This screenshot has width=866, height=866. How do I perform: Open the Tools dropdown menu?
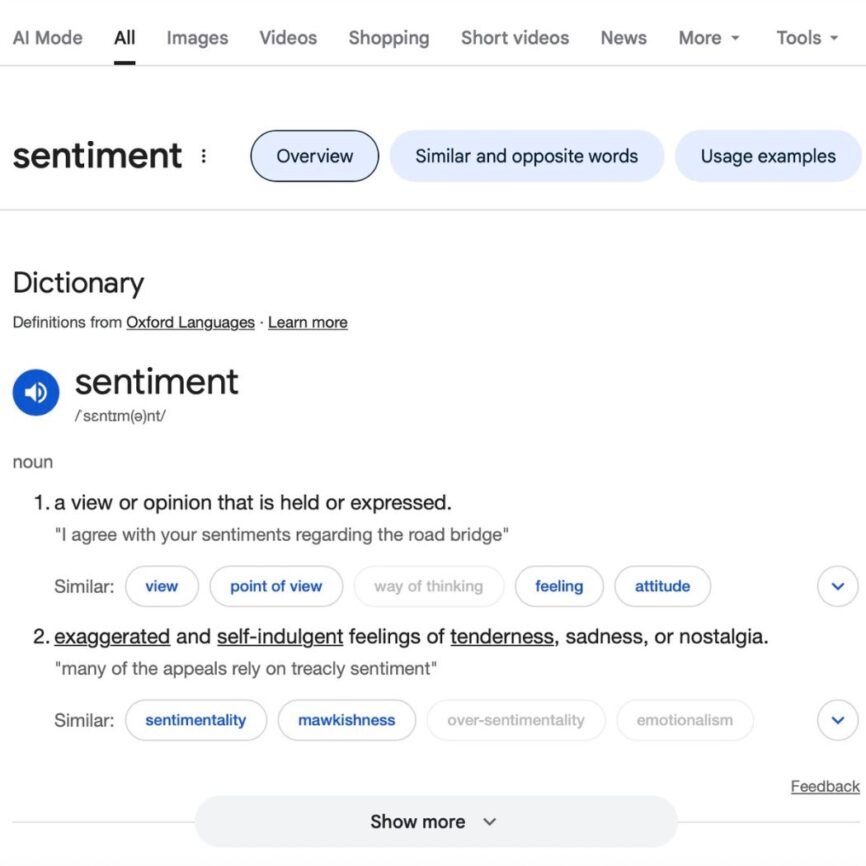click(x=807, y=38)
